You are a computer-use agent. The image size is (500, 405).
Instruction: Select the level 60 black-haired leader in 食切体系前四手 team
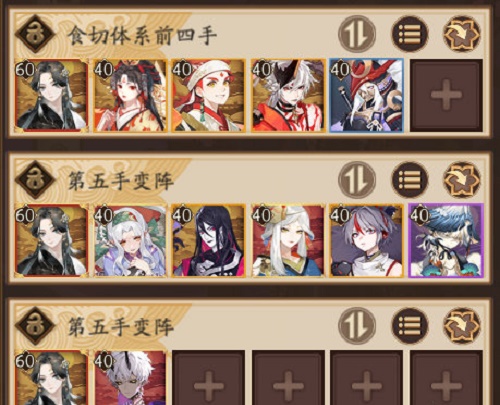(51, 96)
